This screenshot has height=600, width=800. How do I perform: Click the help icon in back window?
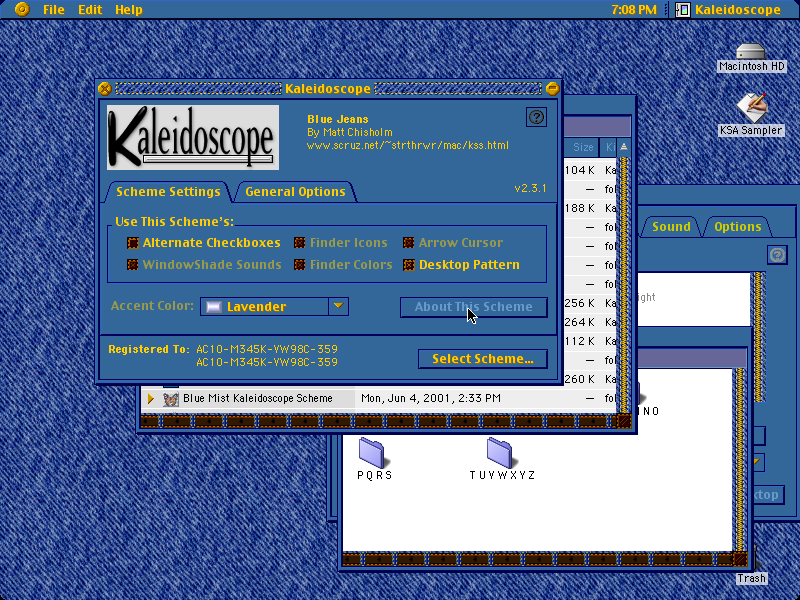pyautogui.click(x=777, y=255)
